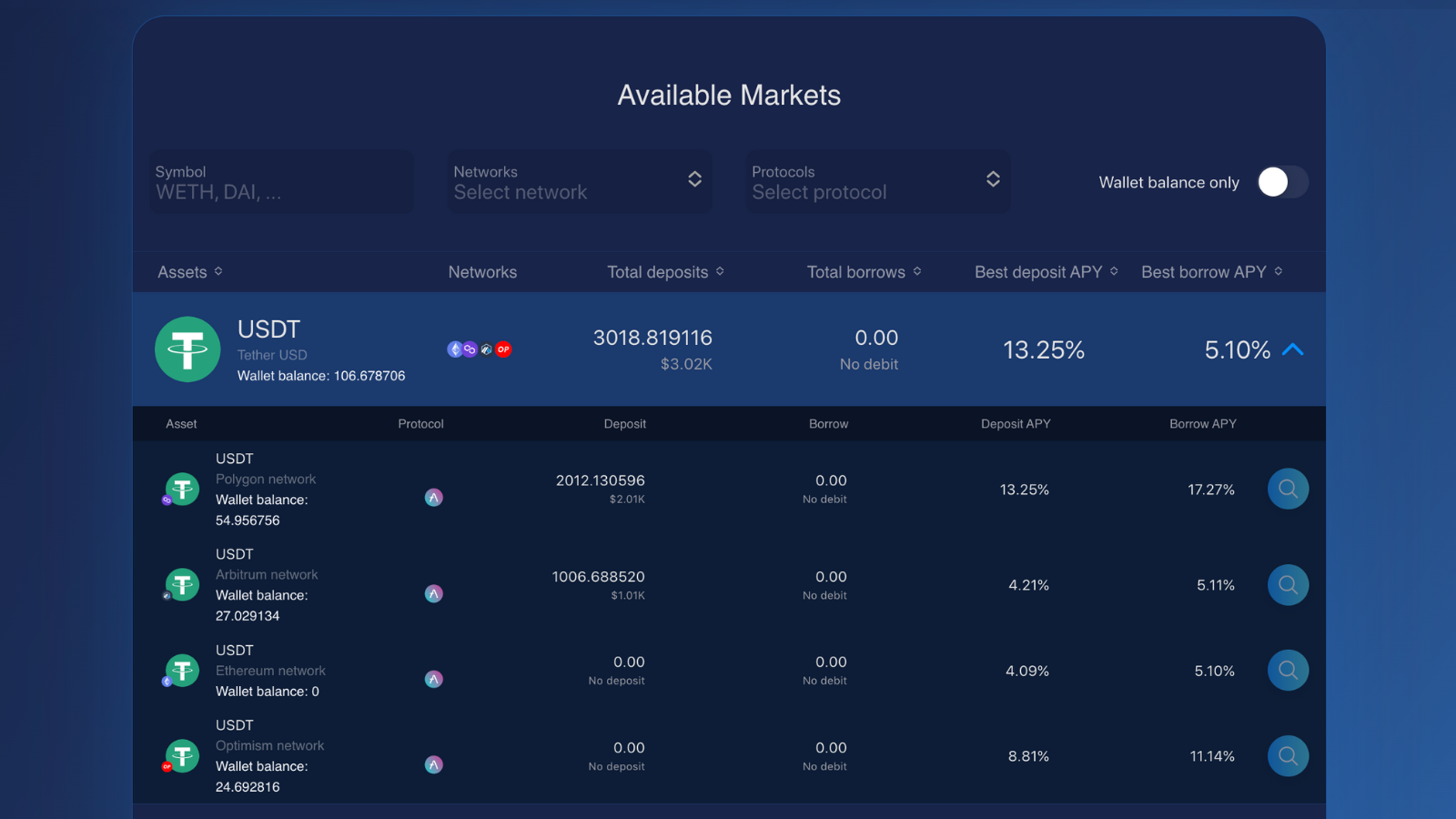Viewport: 1456px width, 819px height.
Task: Click the Ethereum network badge in USDT summary
Action: (x=454, y=349)
